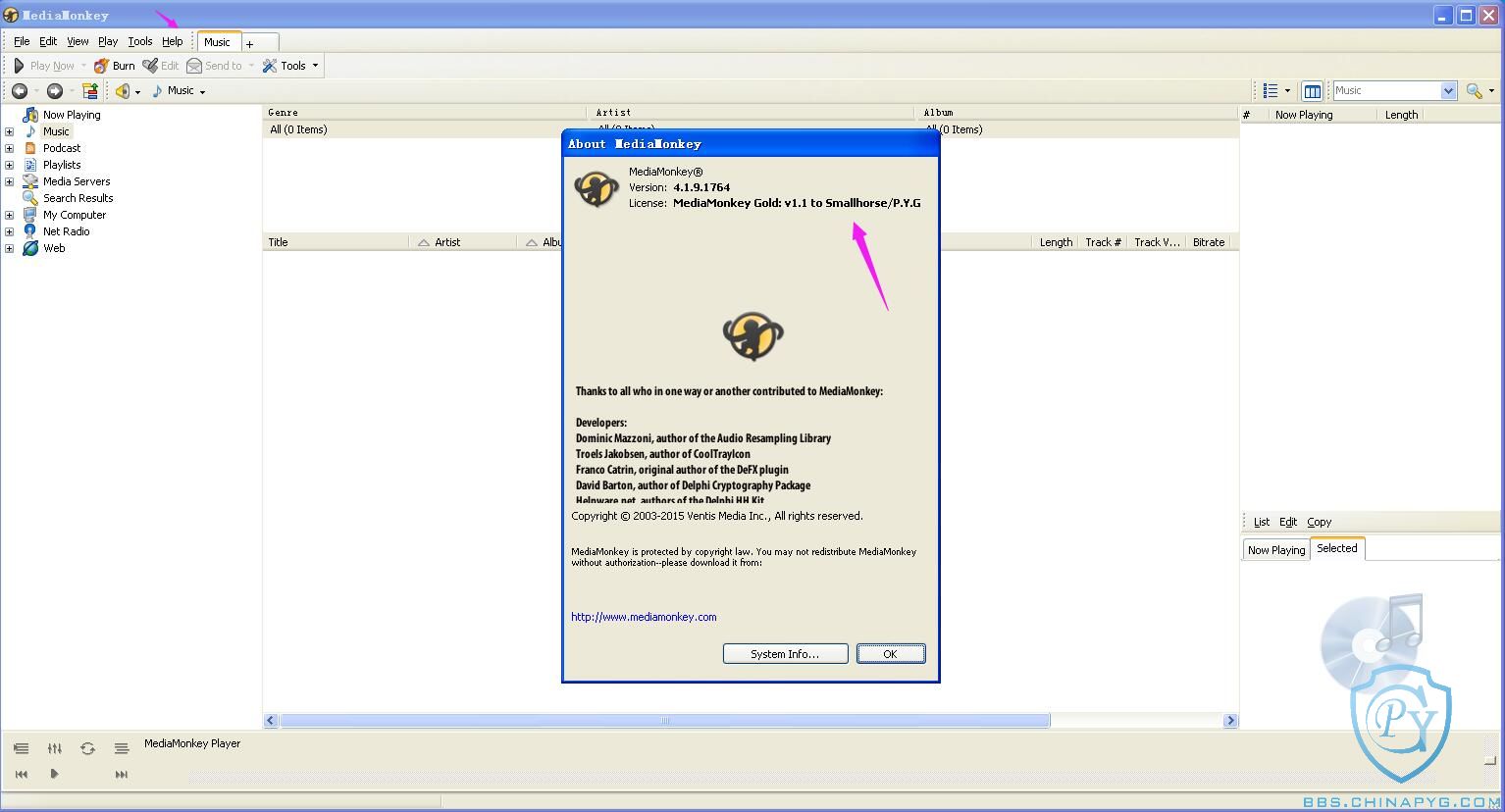Viewport: 1505px width, 812px height.
Task: Add a new tab with plus
Action: pos(250,43)
